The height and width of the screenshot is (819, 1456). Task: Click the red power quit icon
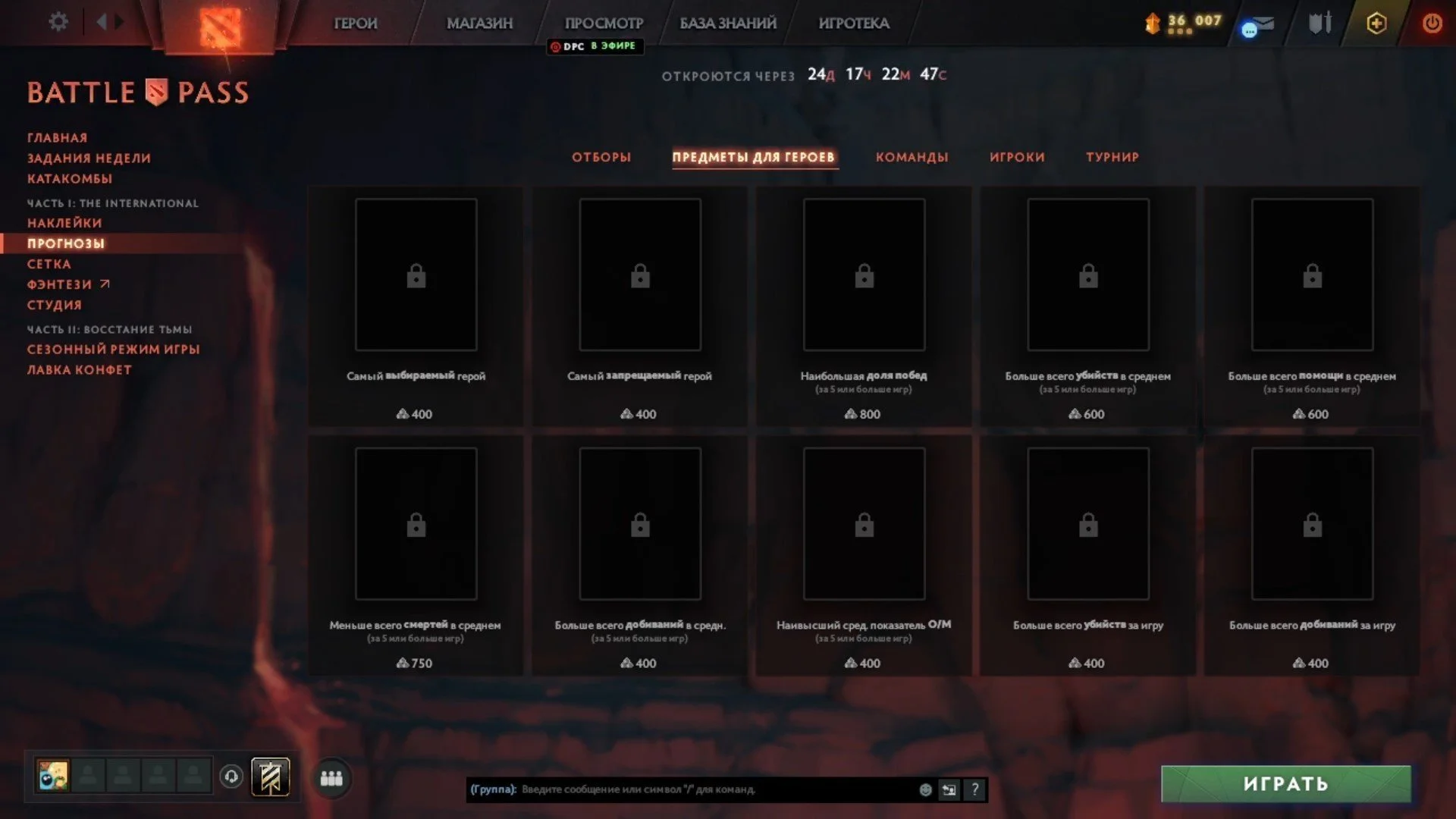(x=1432, y=23)
